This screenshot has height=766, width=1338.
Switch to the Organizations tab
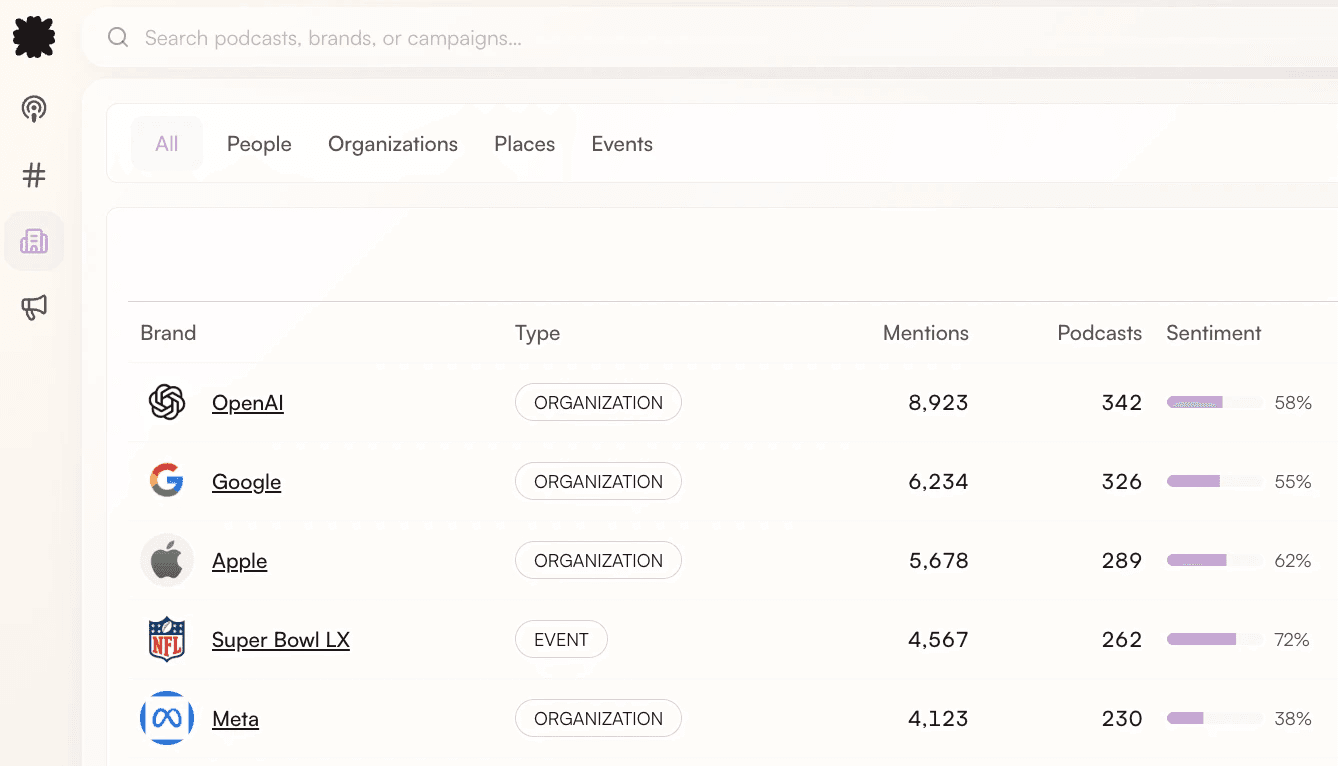click(393, 144)
